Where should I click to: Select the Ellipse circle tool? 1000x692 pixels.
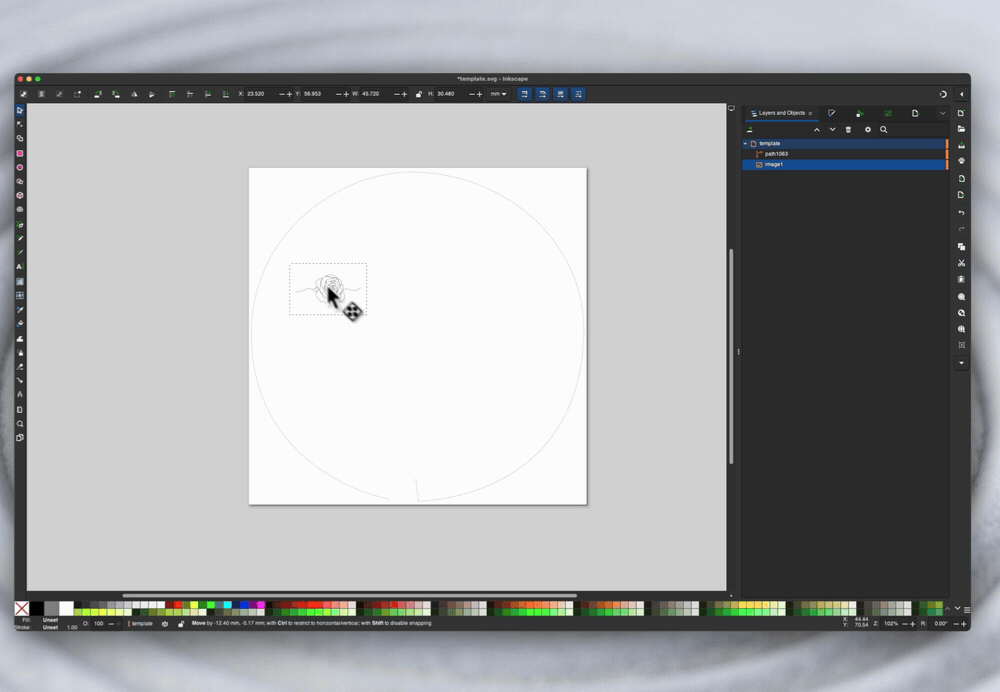pos(20,167)
